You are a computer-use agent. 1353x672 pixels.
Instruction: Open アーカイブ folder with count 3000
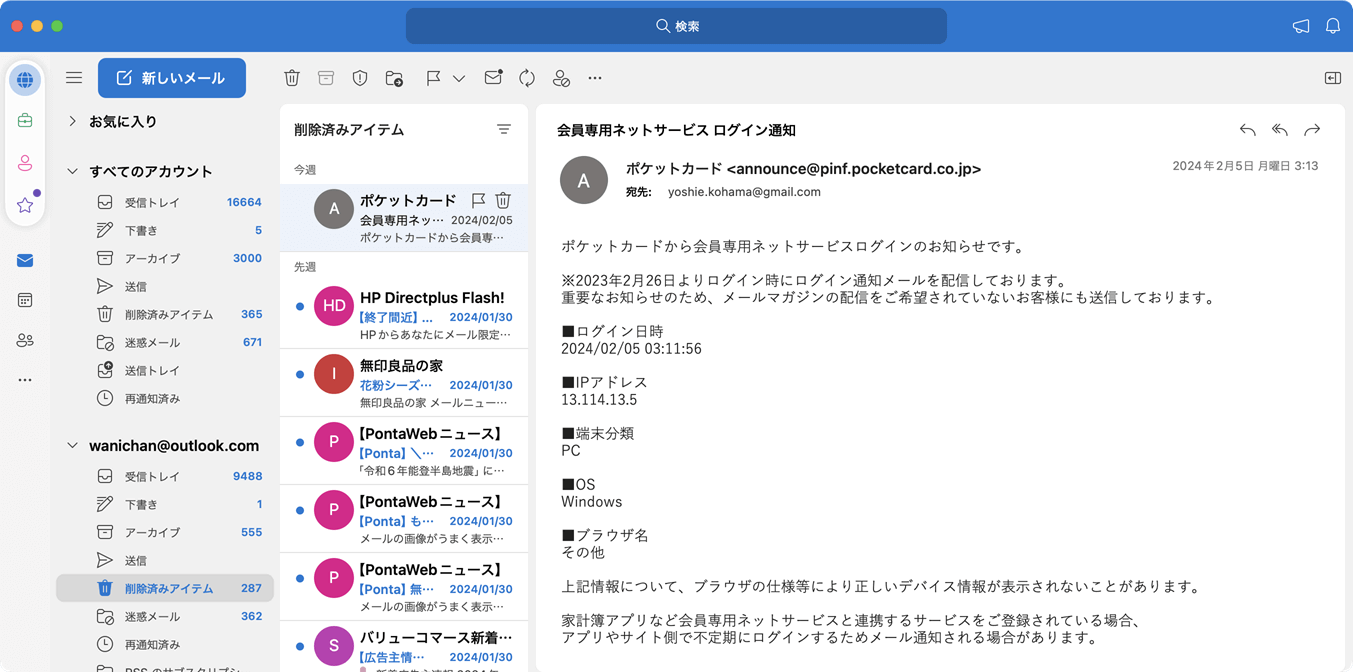click(x=165, y=258)
